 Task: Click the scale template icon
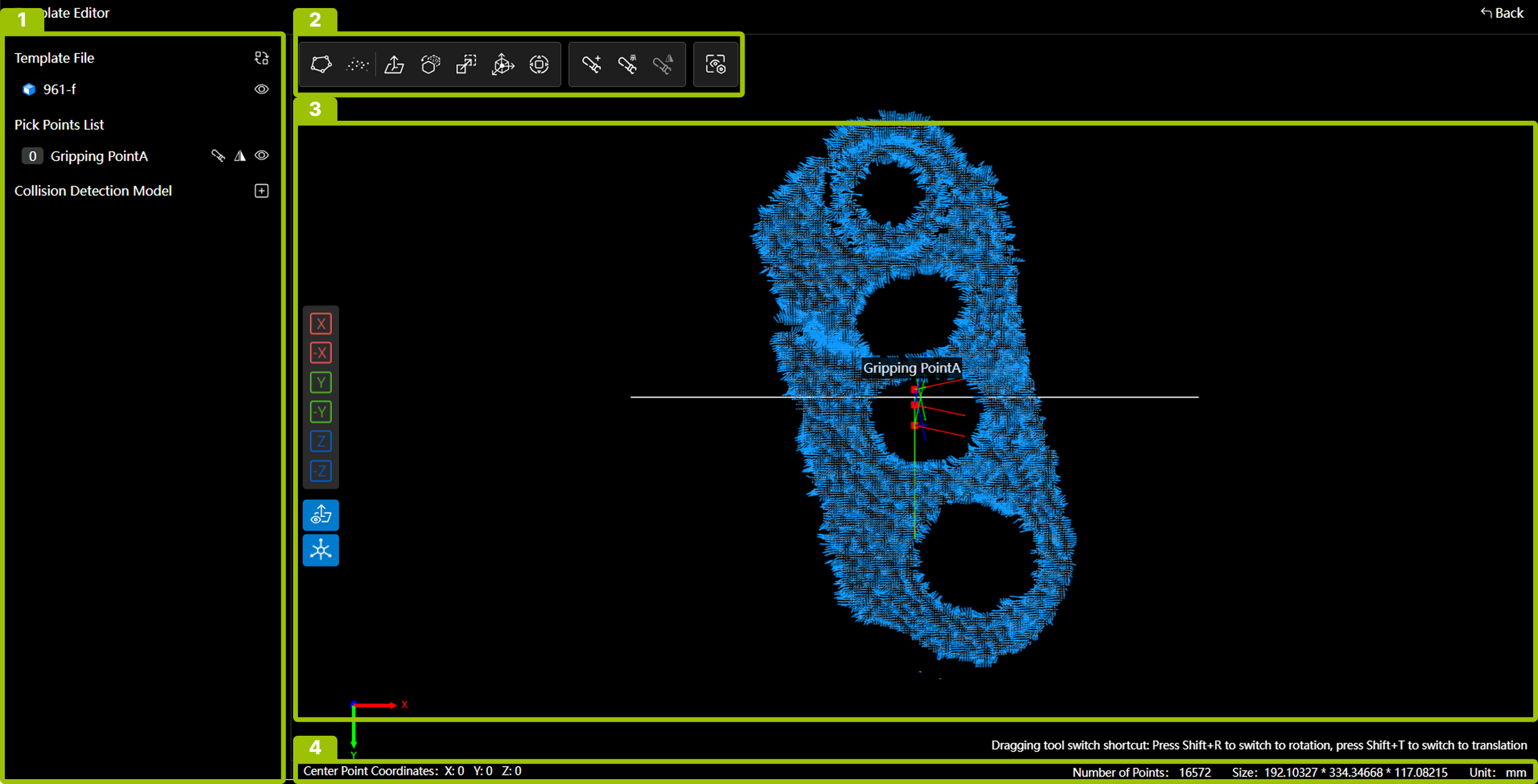466,64
